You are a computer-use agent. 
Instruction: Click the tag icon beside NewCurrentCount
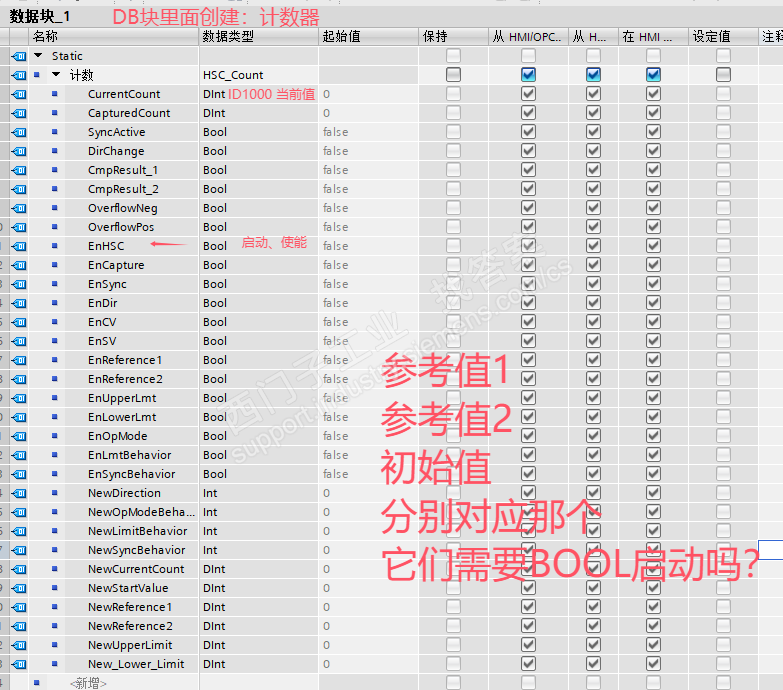click(x=19, y=569)
